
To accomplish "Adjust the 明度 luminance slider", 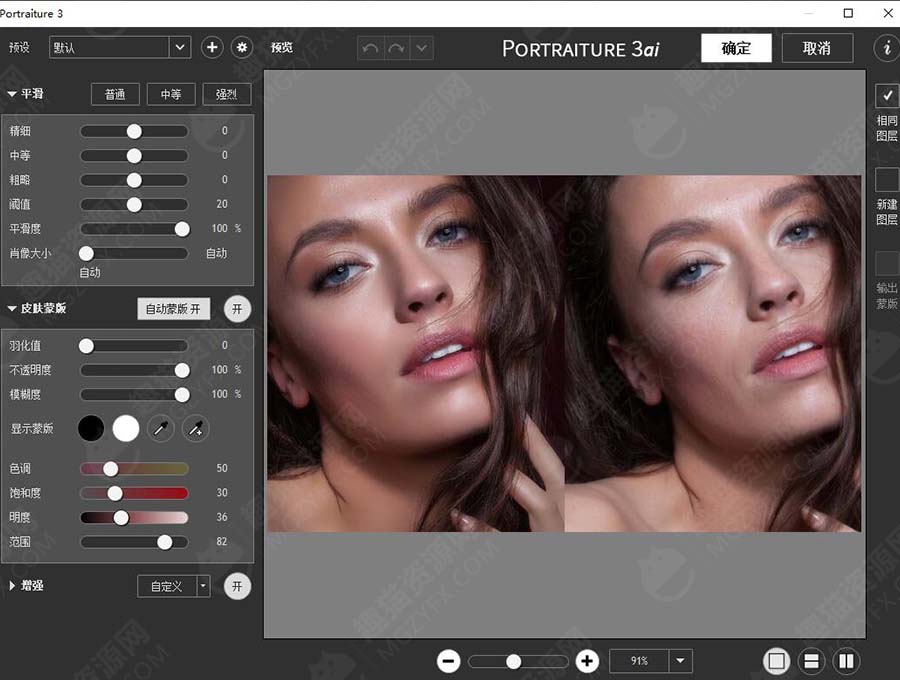I will click(121, 518).
